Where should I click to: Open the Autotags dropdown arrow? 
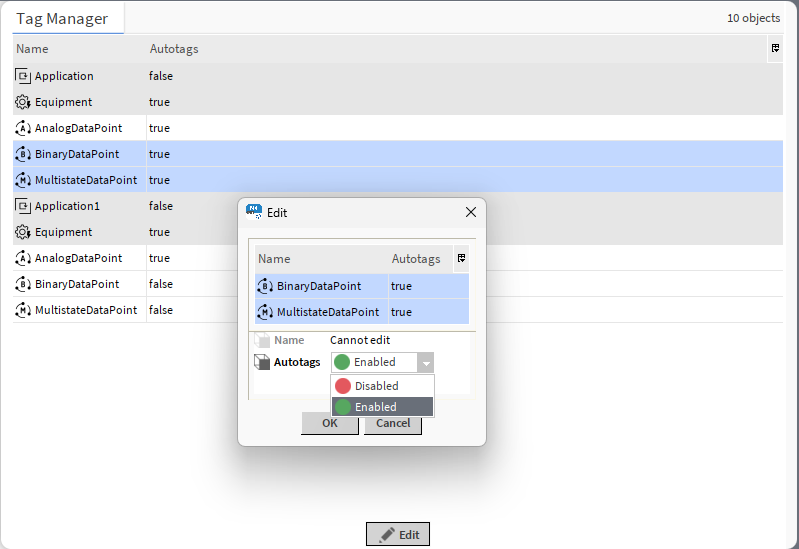426,362
